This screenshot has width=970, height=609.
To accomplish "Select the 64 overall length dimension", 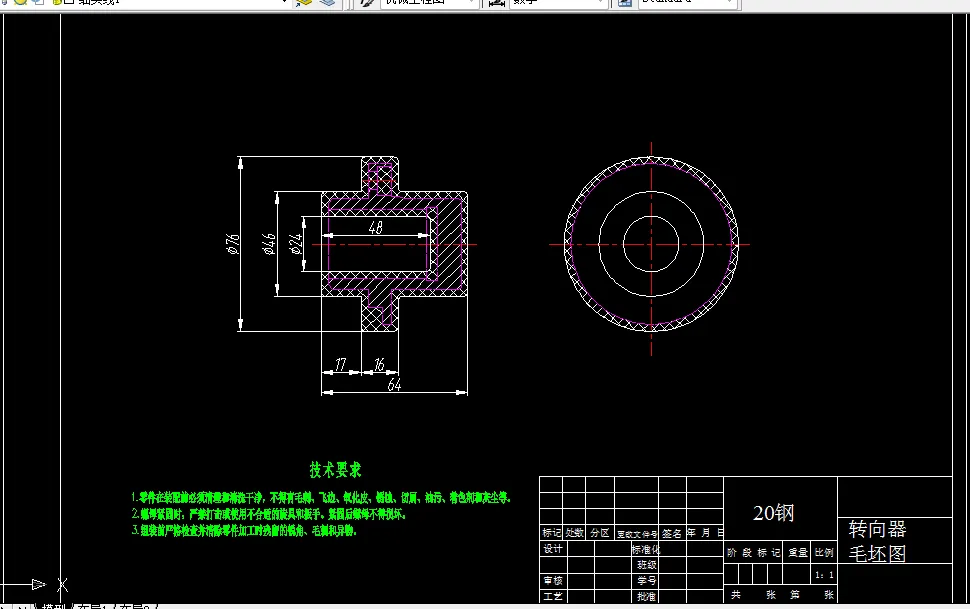I will coord(394,385).
